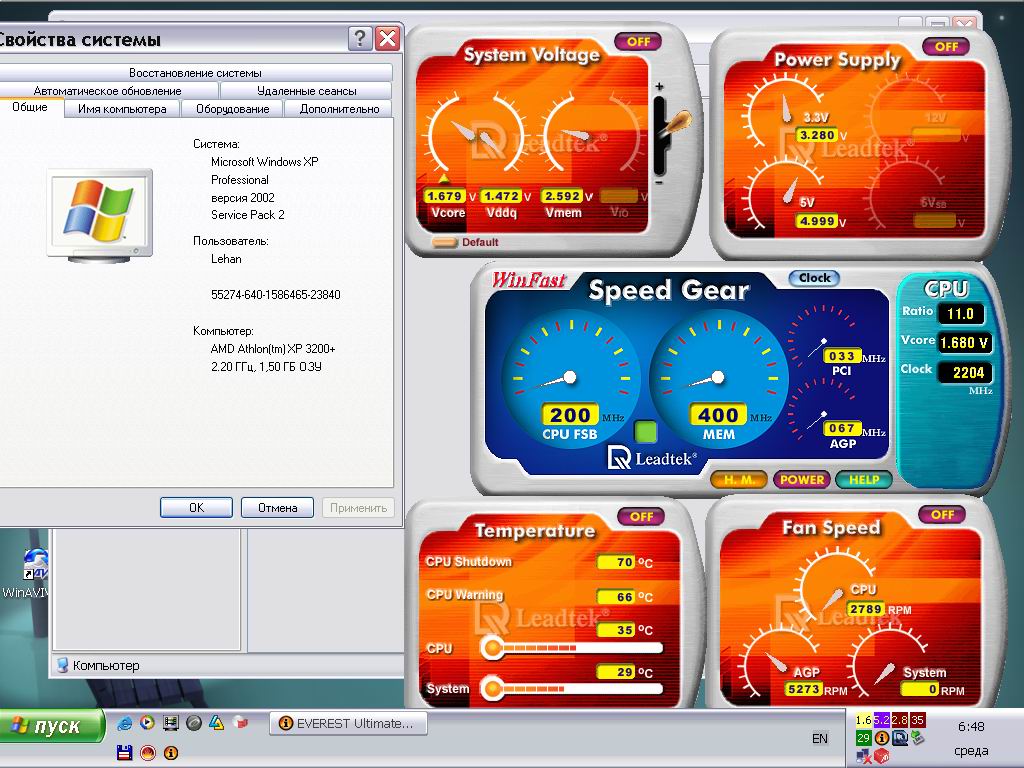
Task: Open the H. M. hardware monitor button
Action: 738,480
